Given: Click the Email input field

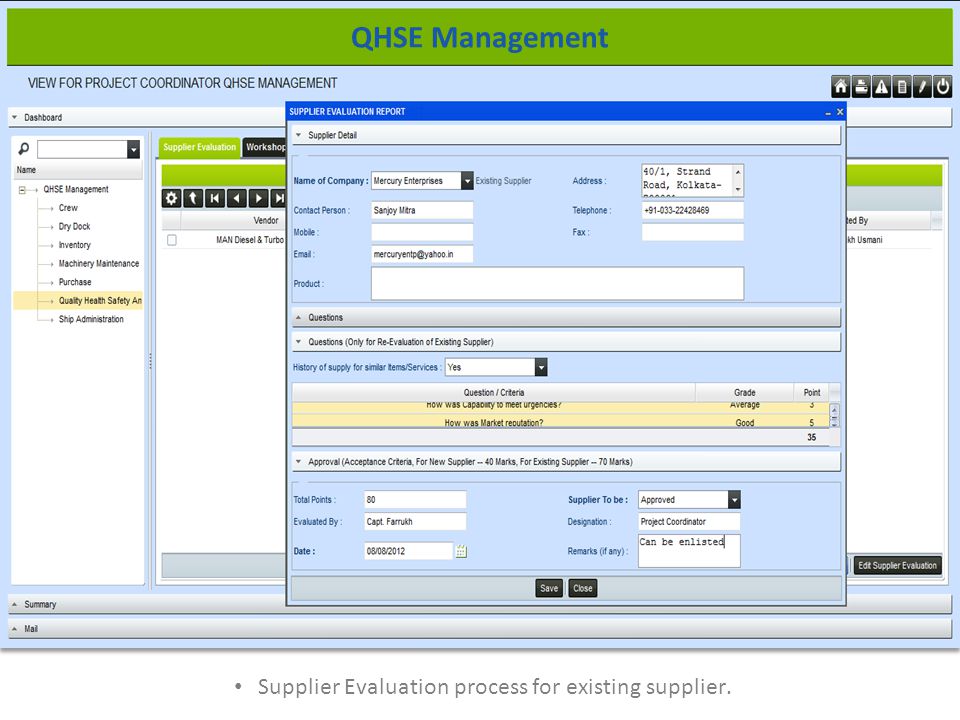Looking at the screenshot, I should [422, 255].
